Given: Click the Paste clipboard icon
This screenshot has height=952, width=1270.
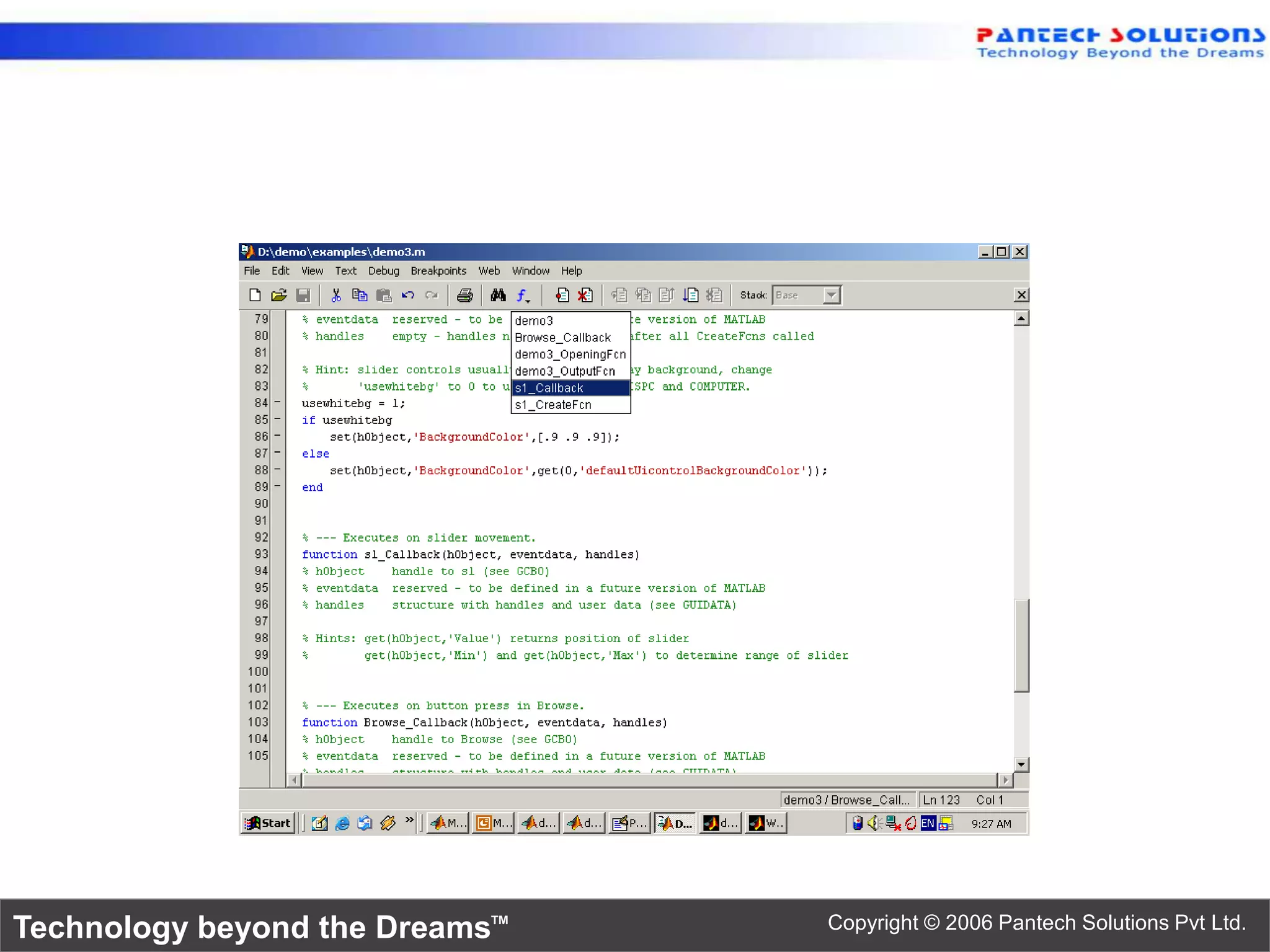Looking at the screenshot, I should [384, 296].
